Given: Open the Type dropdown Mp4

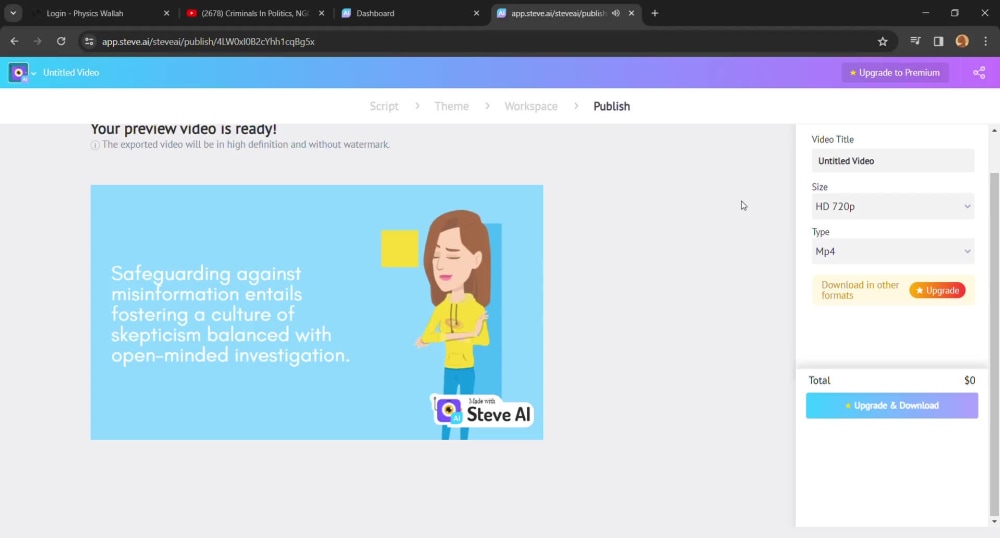Looking at the screenshot, I should point(892,251).
